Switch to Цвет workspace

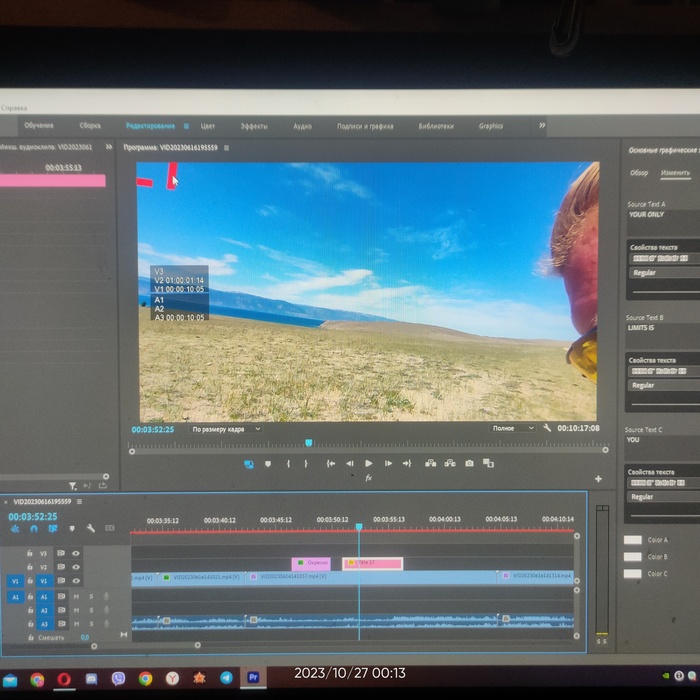pos(208,126)
